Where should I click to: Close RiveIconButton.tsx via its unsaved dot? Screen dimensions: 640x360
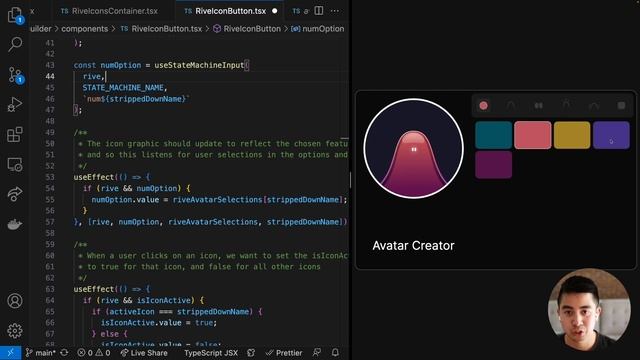[275, 11]
